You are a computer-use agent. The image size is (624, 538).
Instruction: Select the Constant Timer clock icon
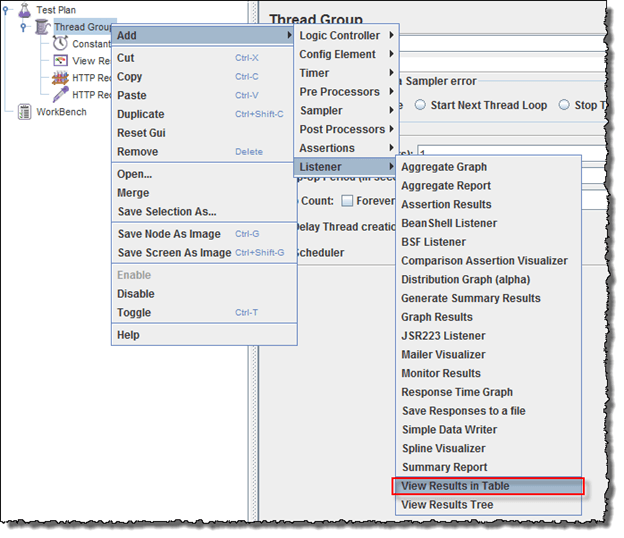pyautogui.click(x=60, y=44)
